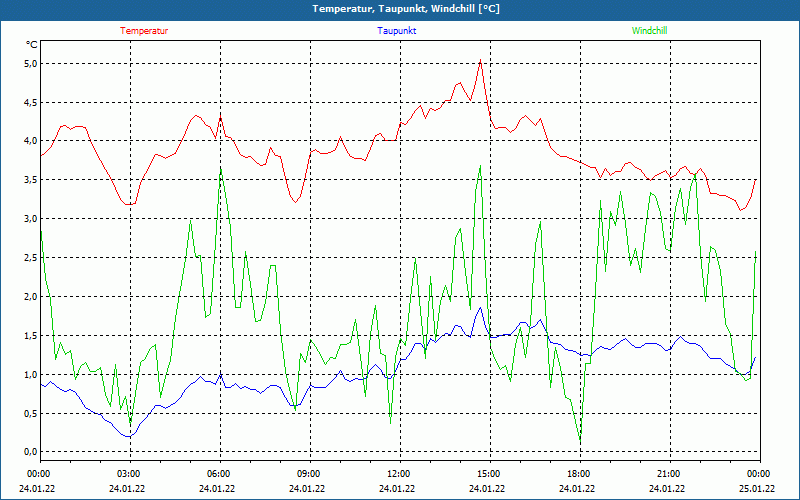The width and height of the screenshot is (800, 500).
Task: Click the 18:00 time label on the x-axis
Action: tap(578, 474)
